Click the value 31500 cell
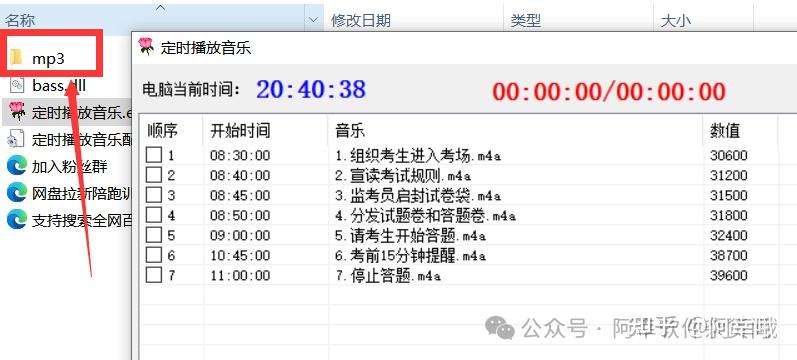Screen dimensions: 797x360 [x=729, y=195]
